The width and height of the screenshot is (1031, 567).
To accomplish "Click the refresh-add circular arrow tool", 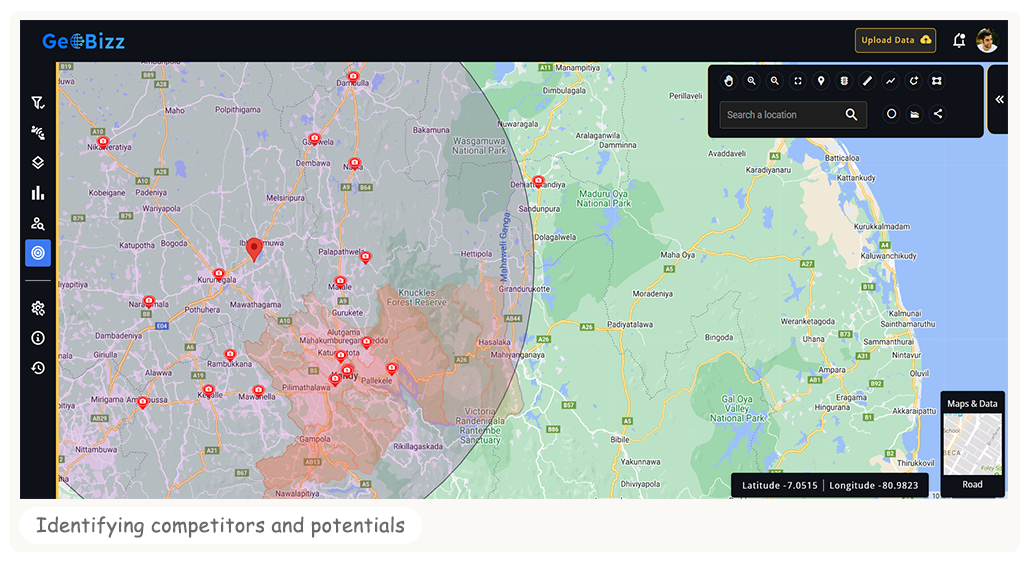I will pos(913,81).
